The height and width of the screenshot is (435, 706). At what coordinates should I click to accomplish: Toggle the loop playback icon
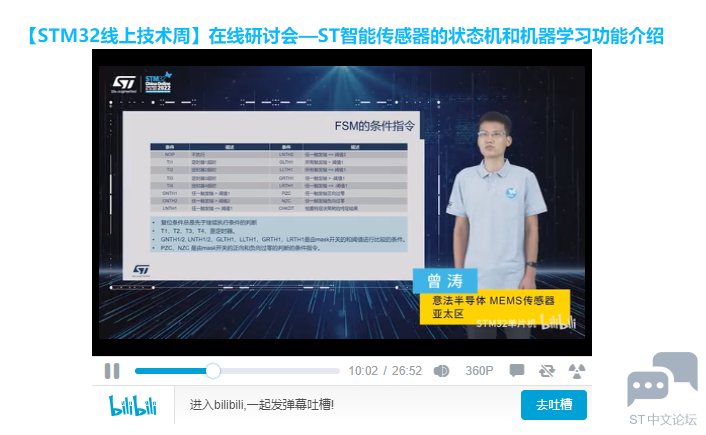(547, 371)
